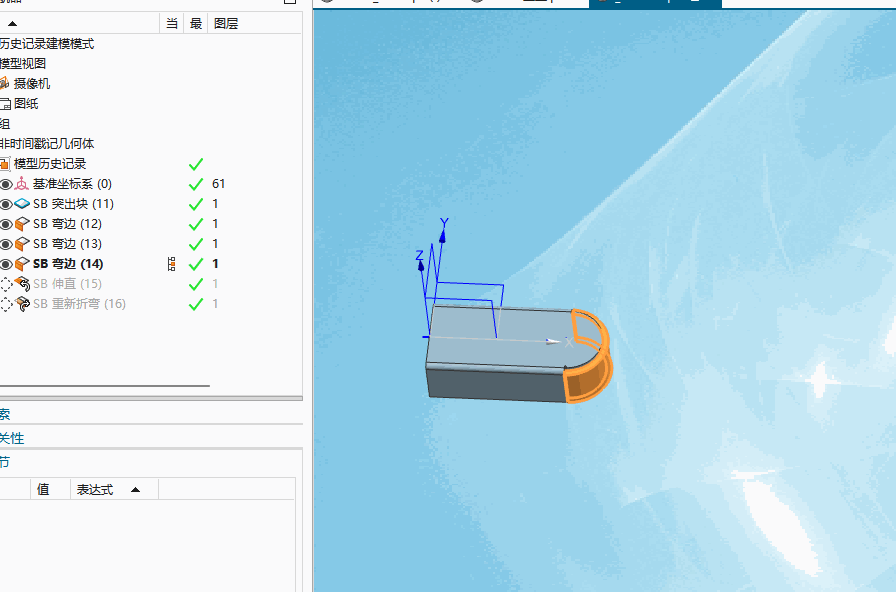Click the sort arrow next to 表达式 column

135,490
